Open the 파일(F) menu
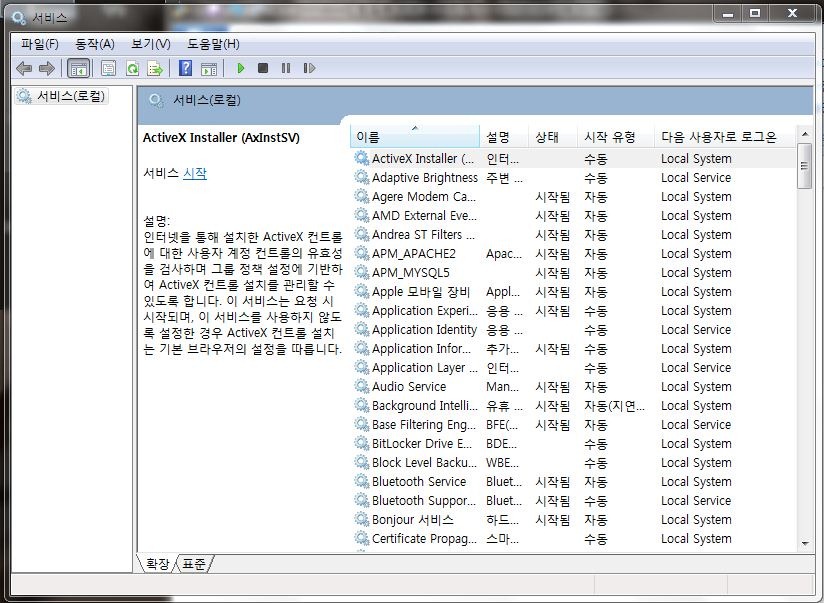 [x=40, y=44]
